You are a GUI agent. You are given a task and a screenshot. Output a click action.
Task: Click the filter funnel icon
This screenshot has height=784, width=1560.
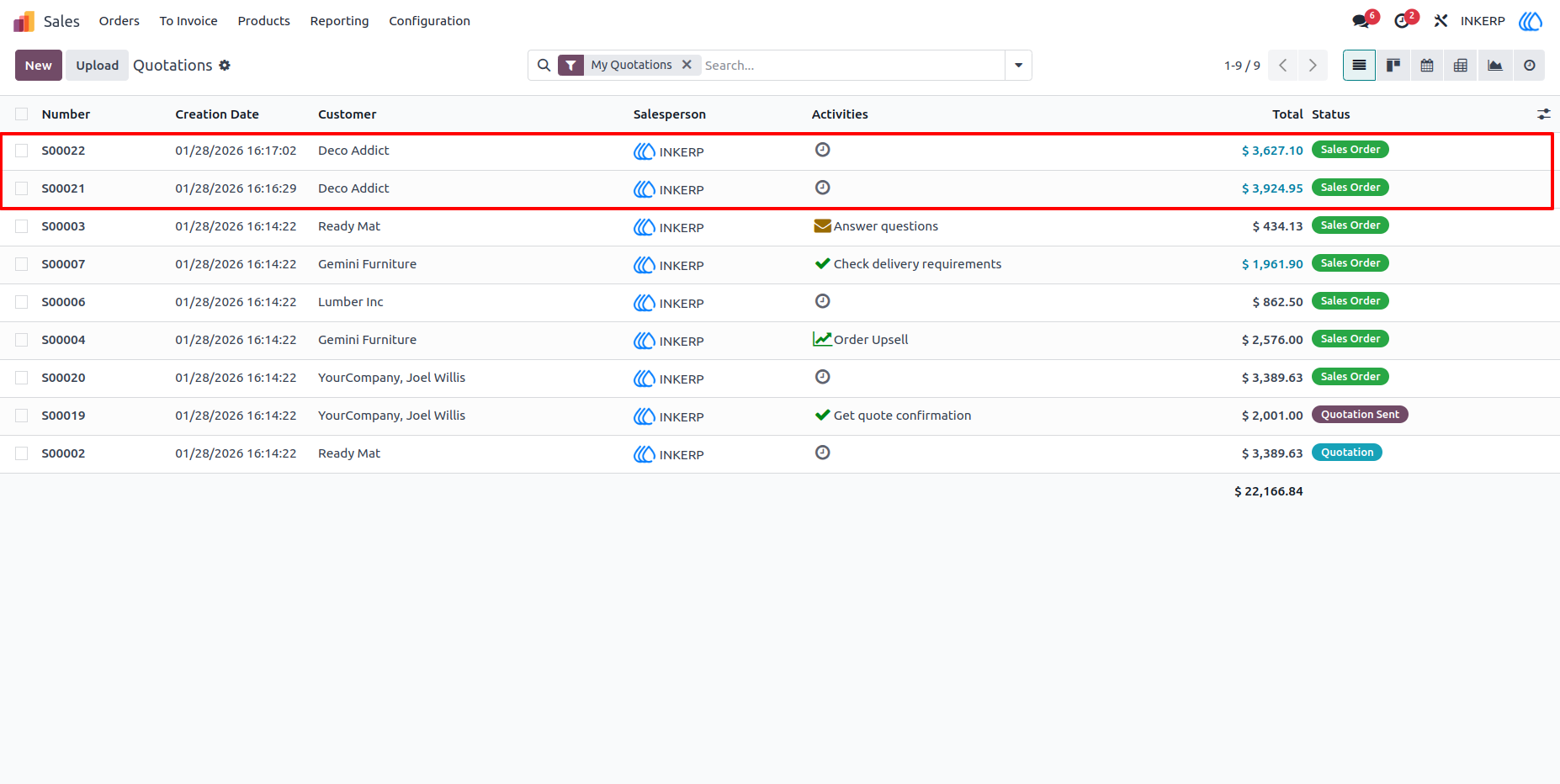570,66
